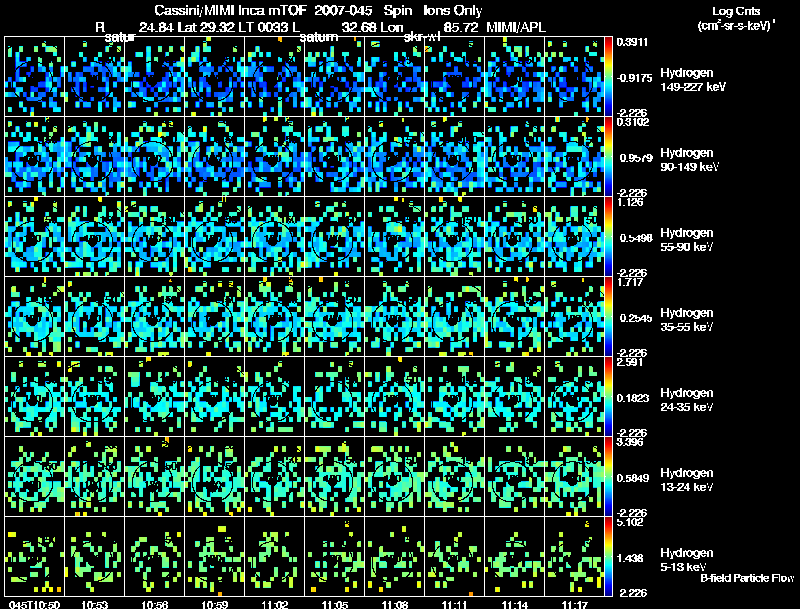Click the Hydrogen 149-227 keV panel at 10:50
Image resolution: width=800 pixels, height=609 pixels.
[x=35, y=76]
